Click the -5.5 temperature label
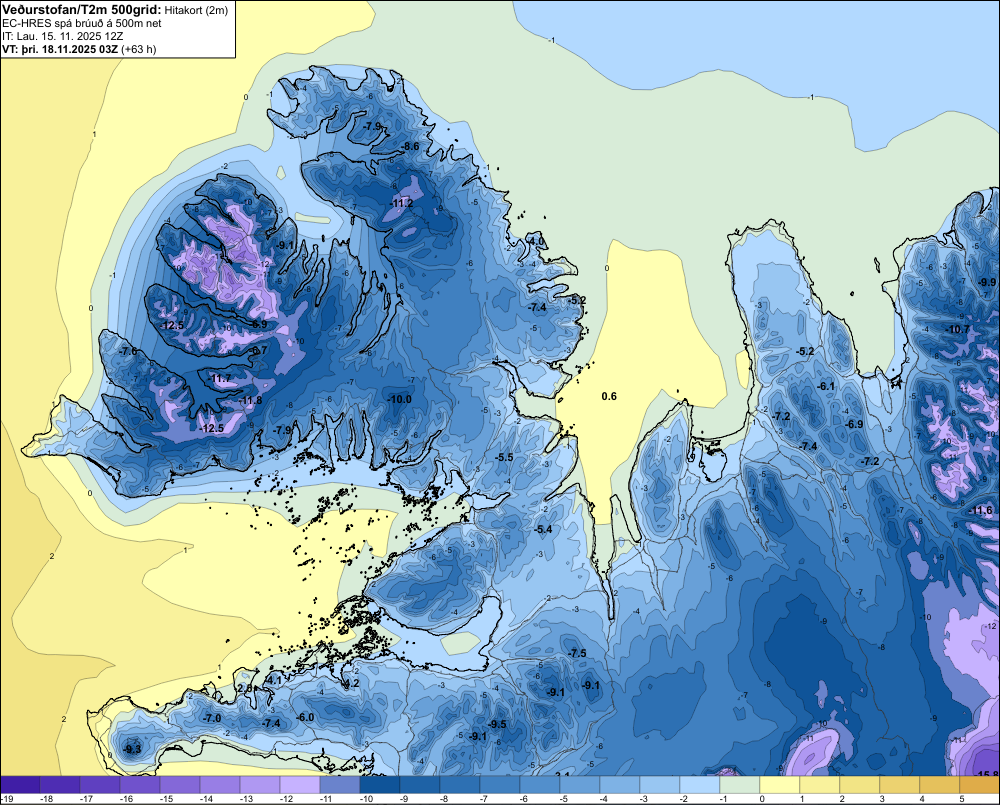1000x805 pixels. (x=504, y=457)
